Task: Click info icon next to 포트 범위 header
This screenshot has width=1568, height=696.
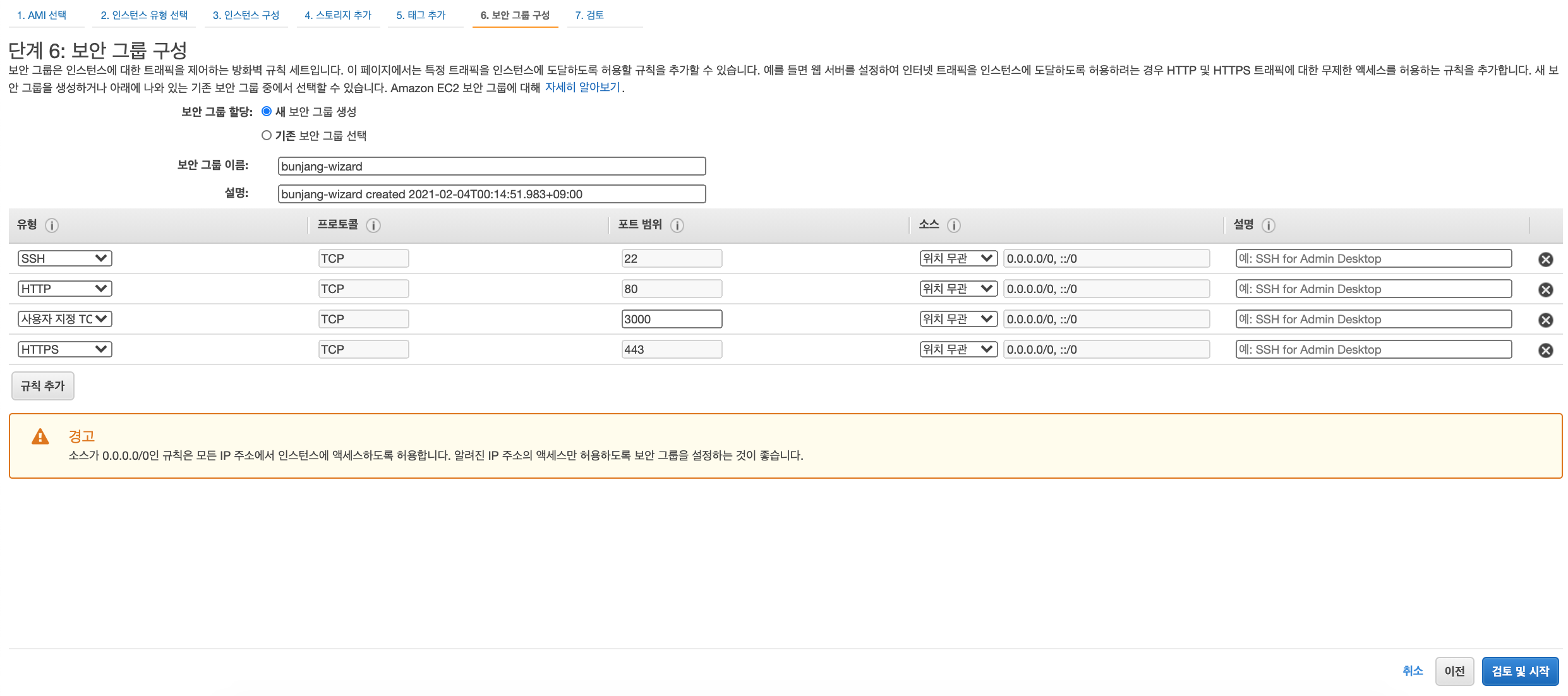Action: 677,225
